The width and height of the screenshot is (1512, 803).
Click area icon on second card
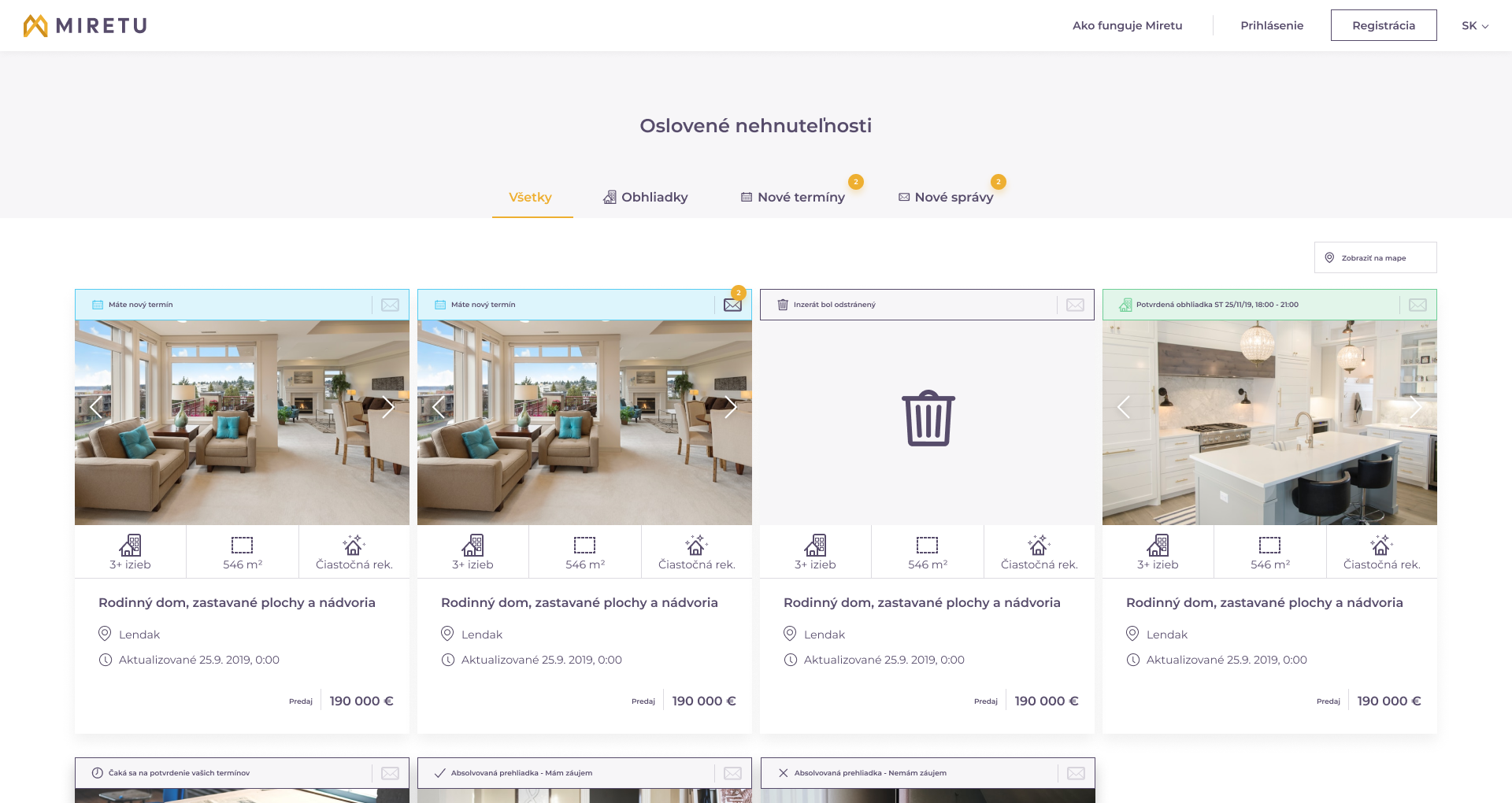pyautogui.click(x=585, y=545)
